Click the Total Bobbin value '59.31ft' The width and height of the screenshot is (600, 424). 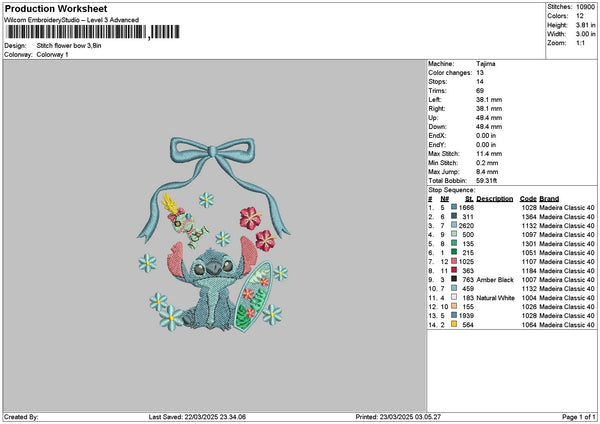click(x=486, y=181)
